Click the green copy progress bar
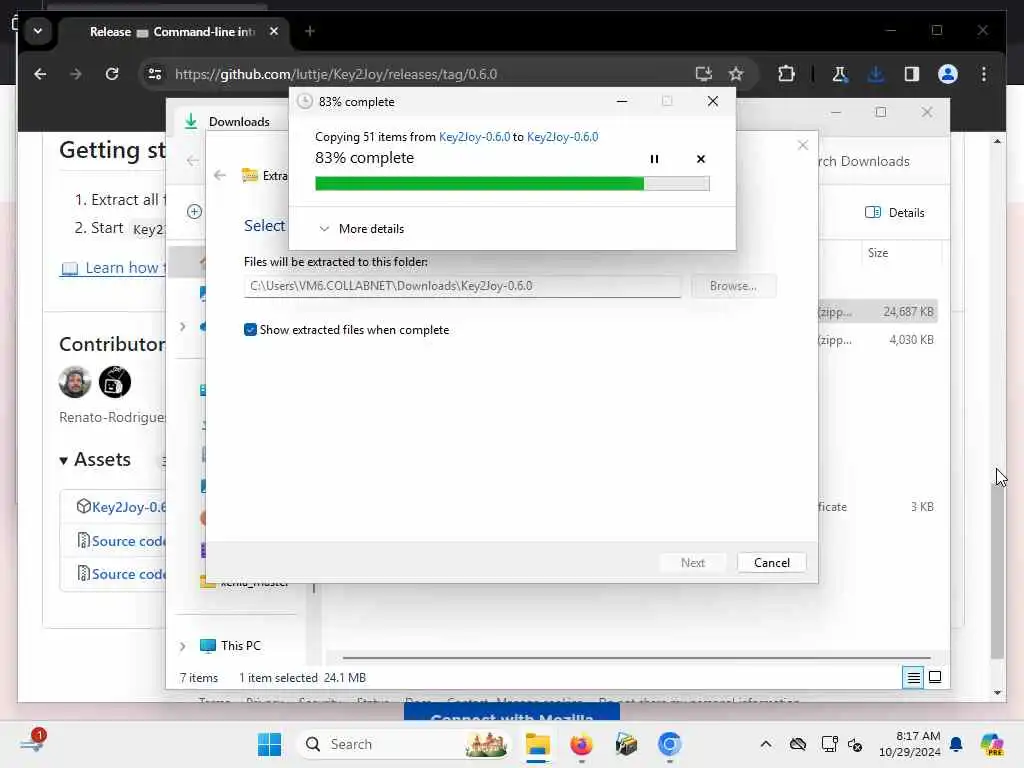The image size is (1024, 768). click(512, 184)
